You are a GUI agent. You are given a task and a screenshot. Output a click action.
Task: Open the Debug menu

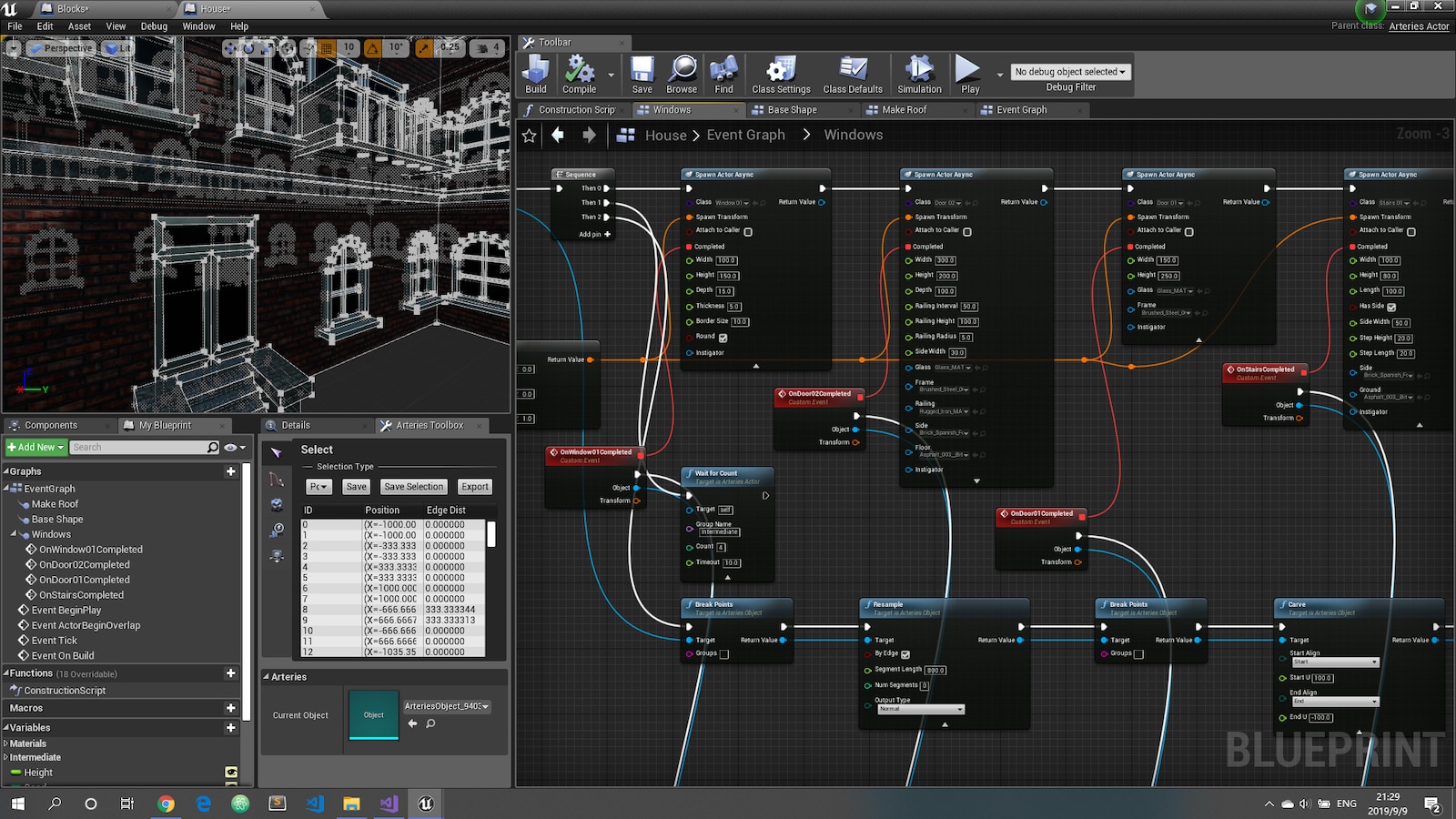pyautogui.click(x=154, y=26)
